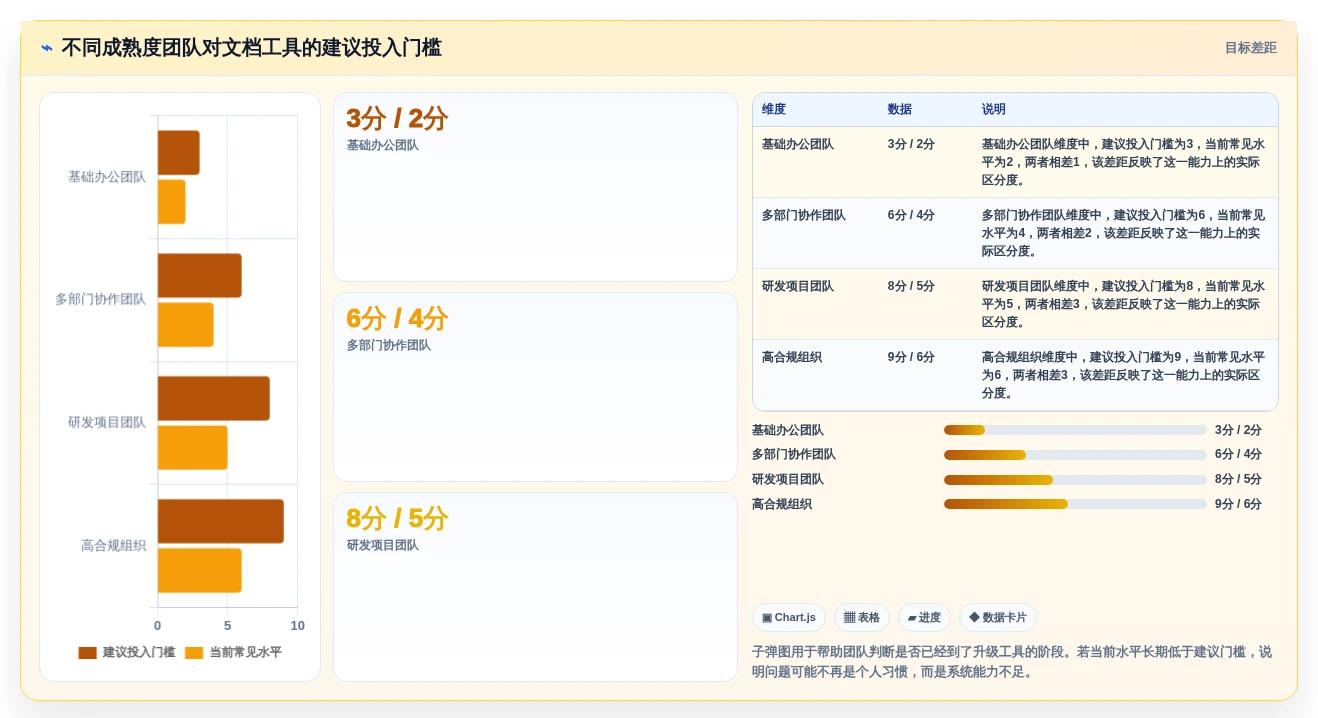Screen dimensions: 1318x718
Task: Click 9分 / 6分 value beside progress bar
Action: click(x=1238, y=504)
